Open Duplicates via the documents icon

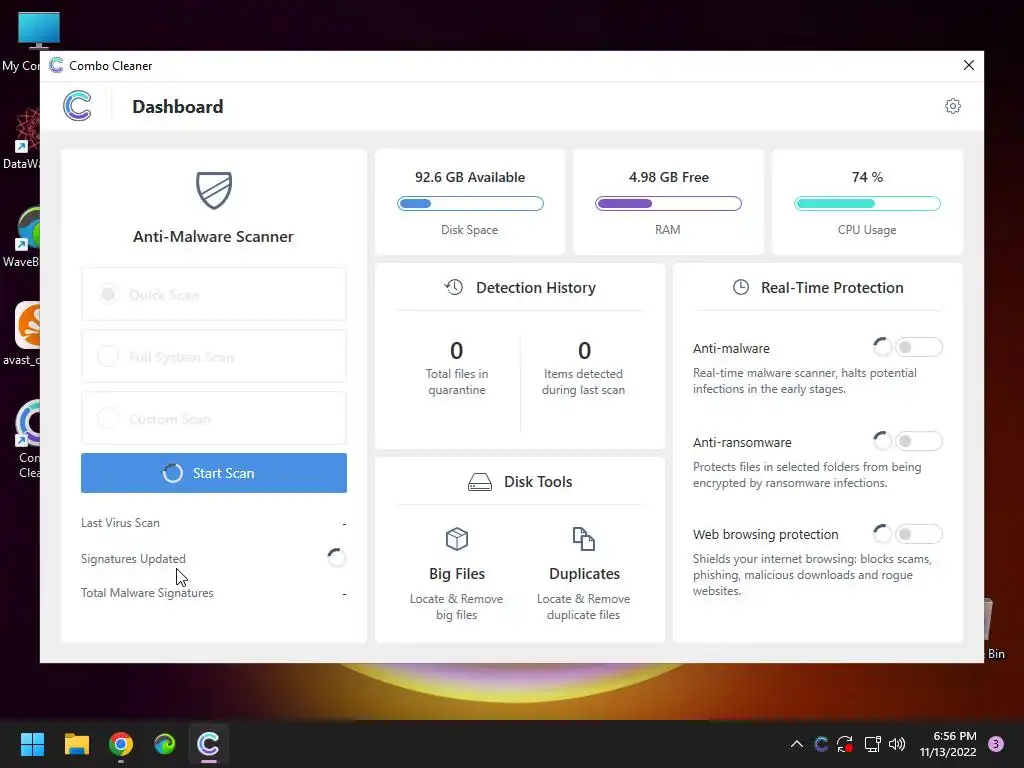(x=583, y=539)
